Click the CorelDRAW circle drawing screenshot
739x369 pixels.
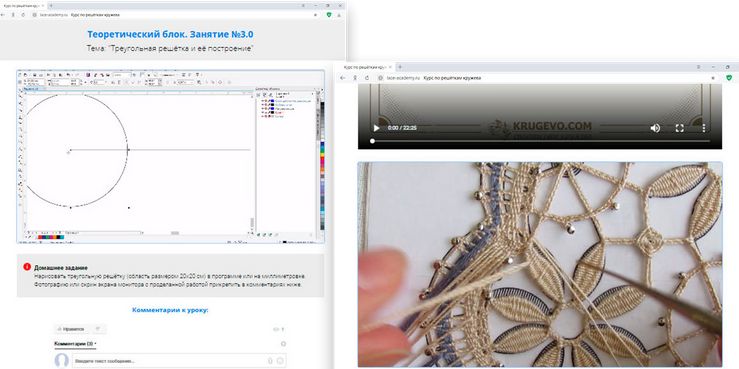[x=171, y=157]
